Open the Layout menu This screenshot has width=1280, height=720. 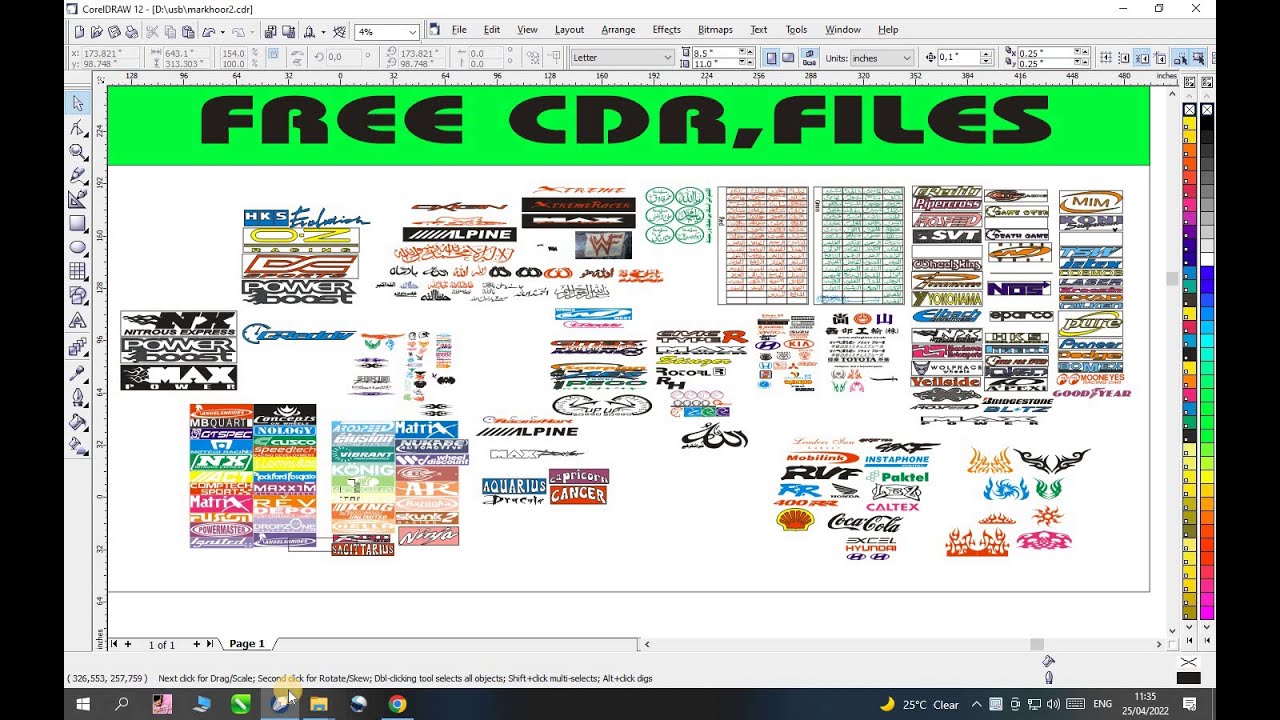(x=569, y=30)
